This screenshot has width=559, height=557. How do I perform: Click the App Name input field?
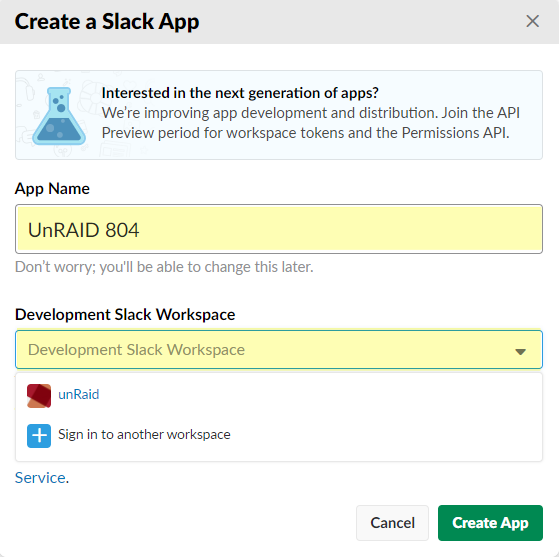pyautogui.click(x=279, y=229)
